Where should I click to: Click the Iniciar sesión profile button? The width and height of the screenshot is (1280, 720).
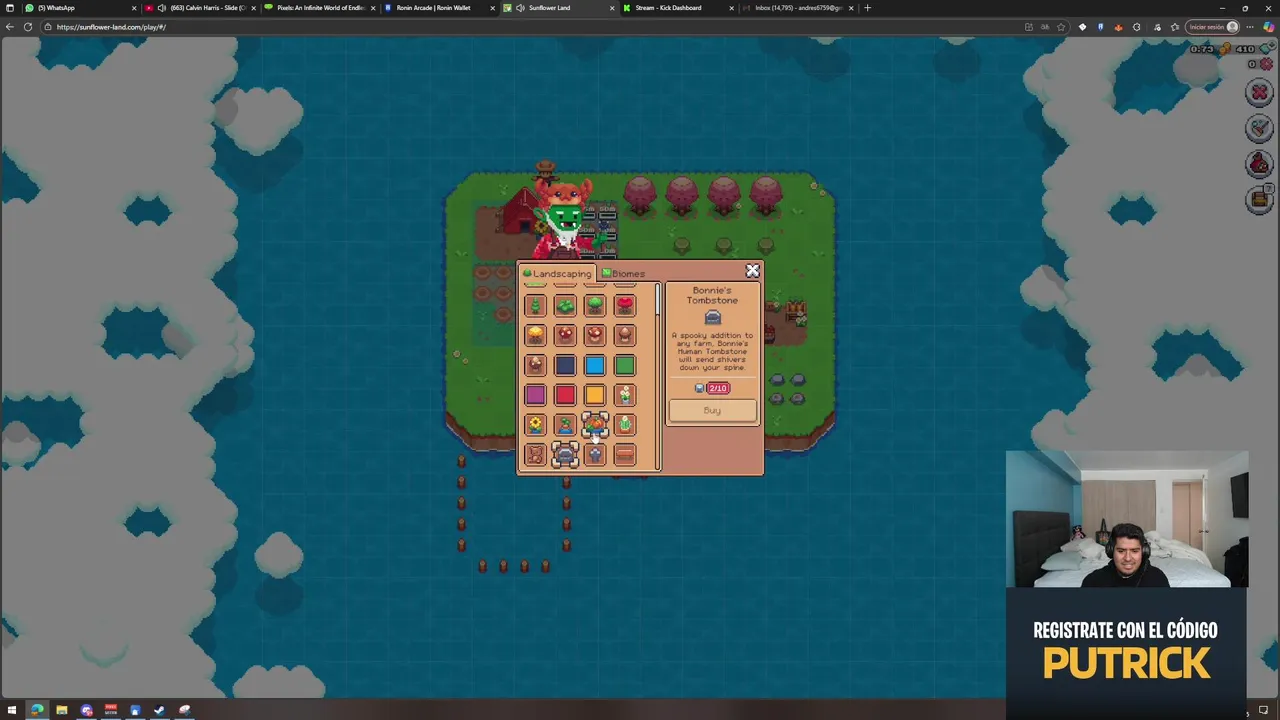click(1214, 27)
